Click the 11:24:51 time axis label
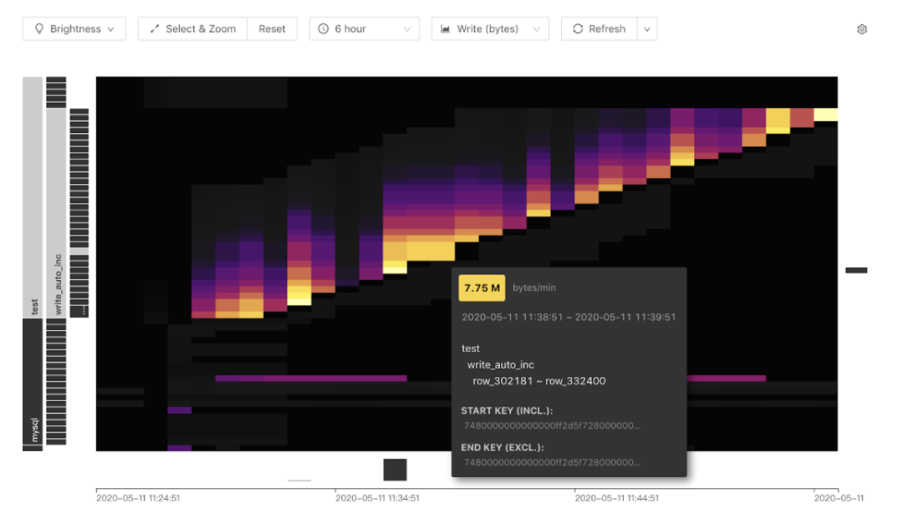 pos(138,497)
